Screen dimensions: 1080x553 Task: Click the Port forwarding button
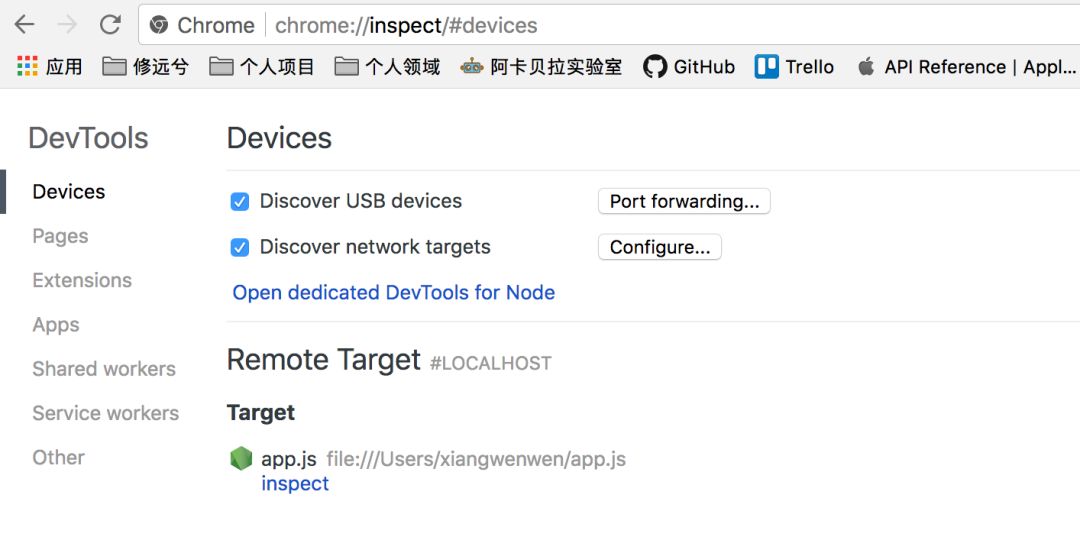tap(684, 202)
